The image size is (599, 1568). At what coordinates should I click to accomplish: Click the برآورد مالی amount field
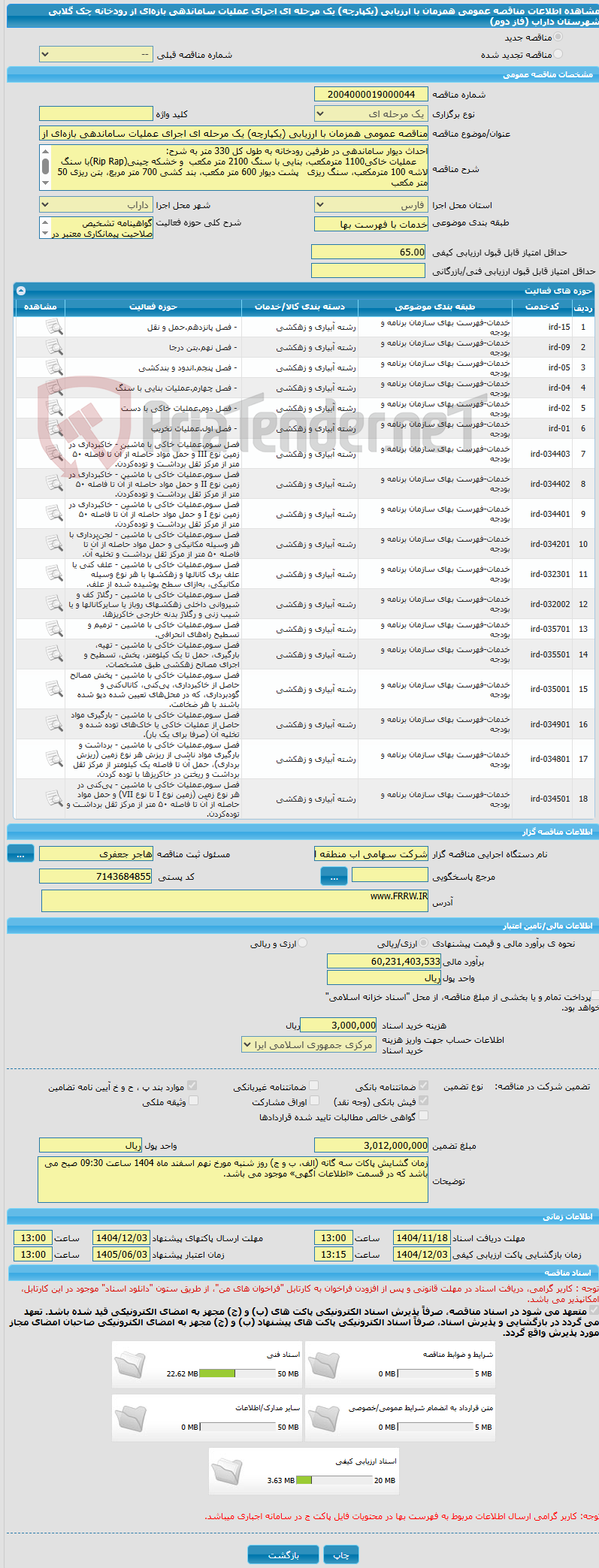[x=384, y=961]
